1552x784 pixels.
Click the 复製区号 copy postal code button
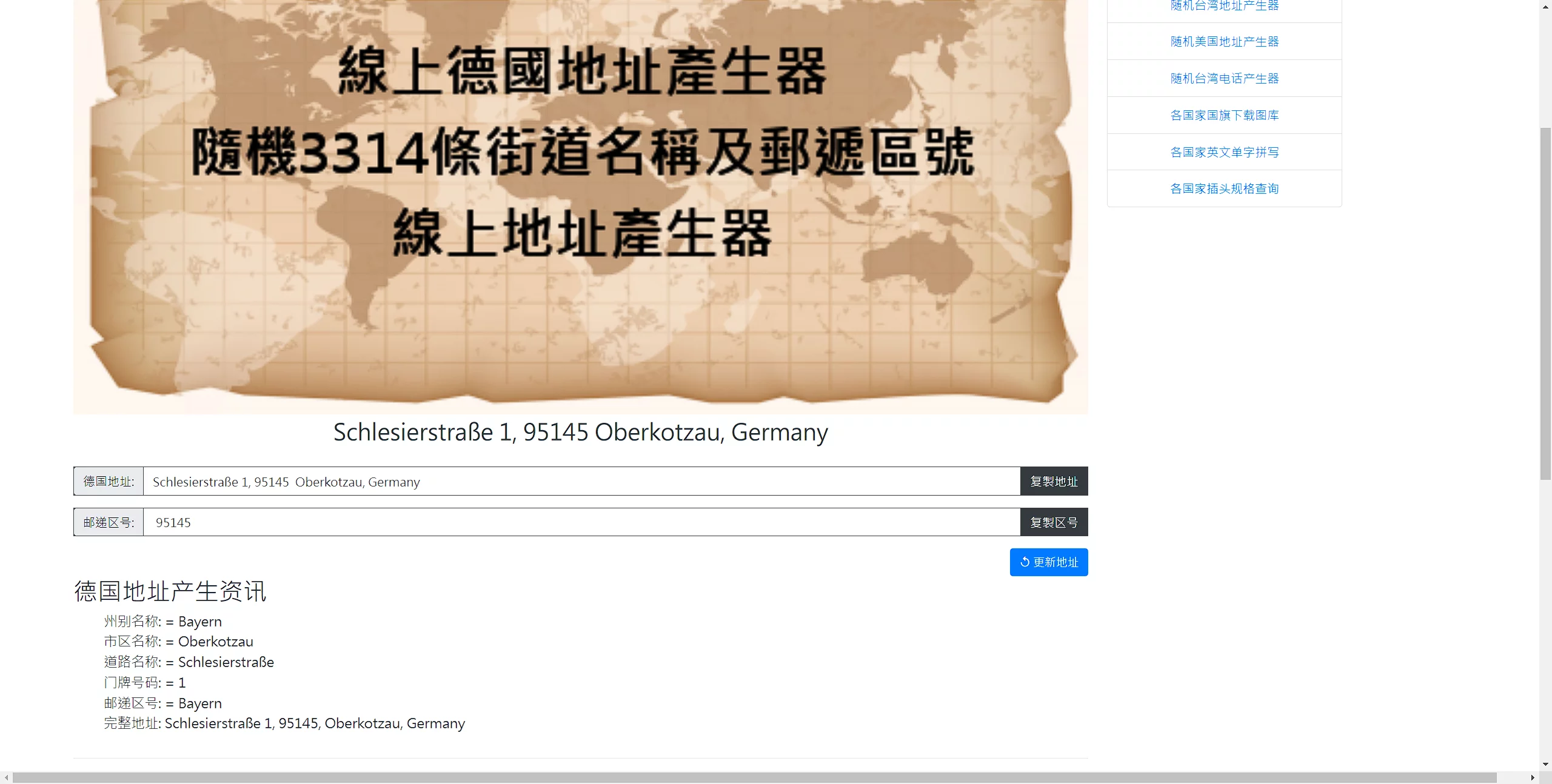click(x=1054, y=522)
